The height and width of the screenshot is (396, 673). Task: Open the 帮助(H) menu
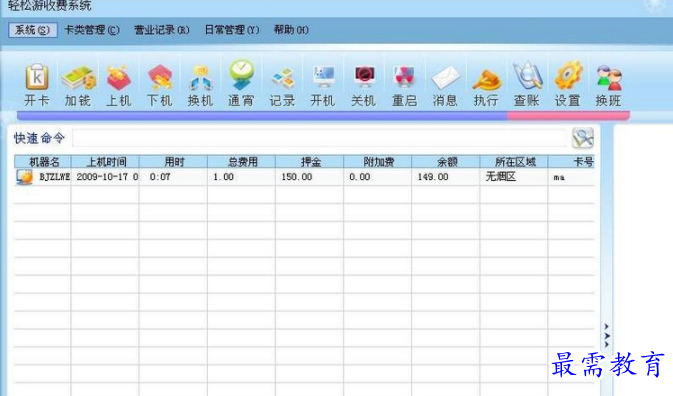pyautogui.click(x=291, y=30)
